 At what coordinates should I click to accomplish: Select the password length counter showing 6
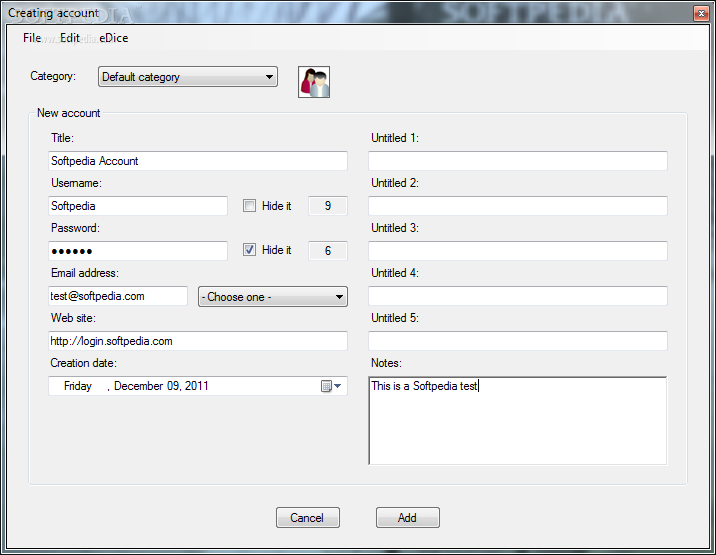tap(328, 250)
